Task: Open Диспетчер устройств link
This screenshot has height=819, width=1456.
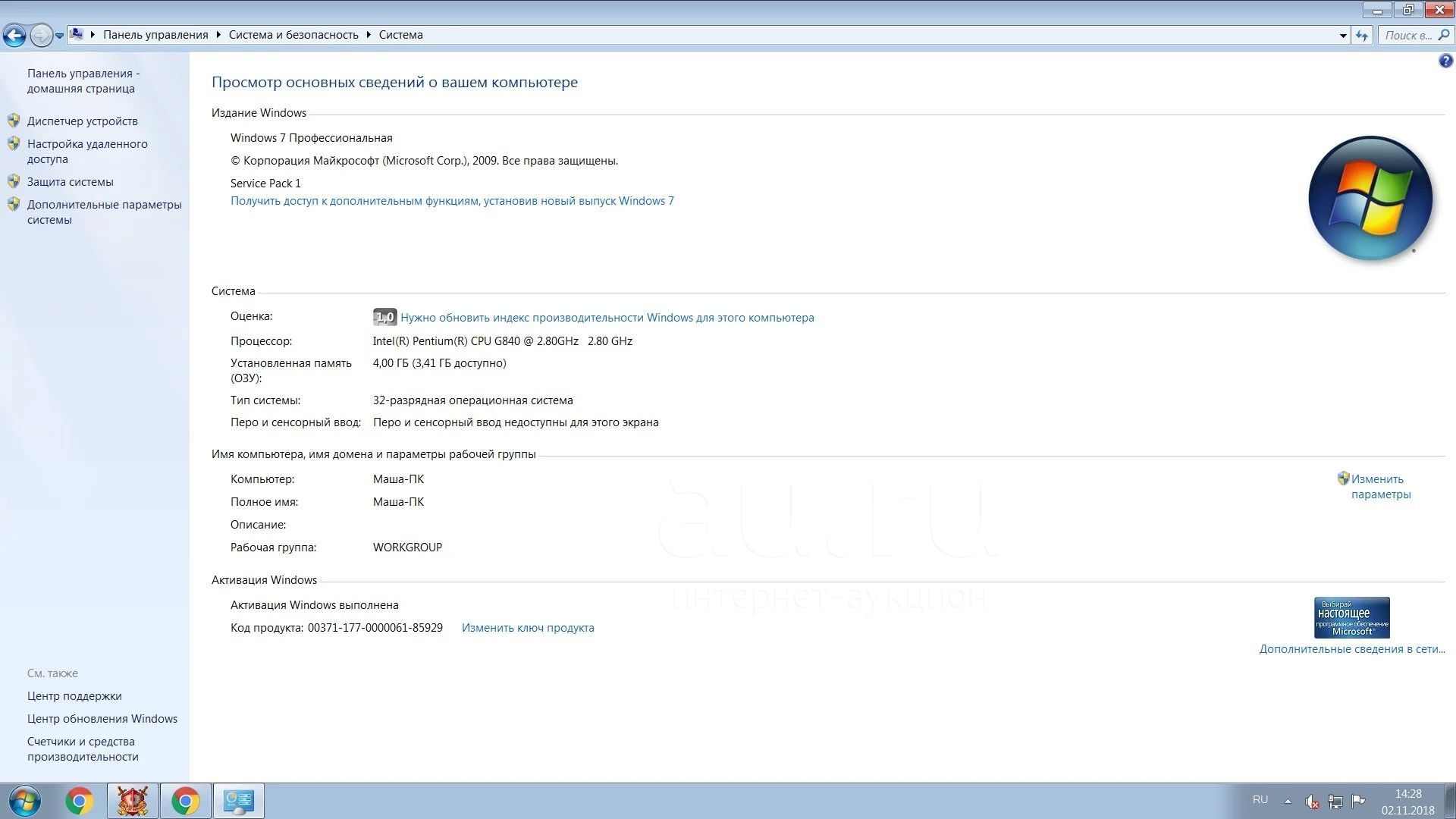Action: tap(83, 121)
